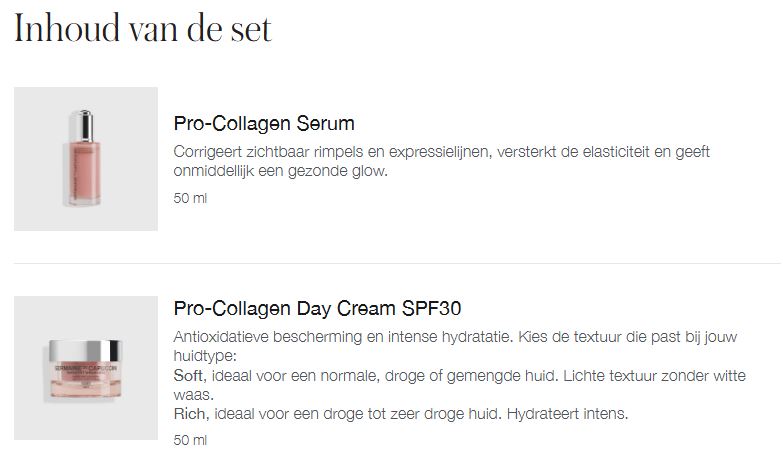Open the Pro-Collagen Day Cream SPF30 title
This screenshot has width=783, height=460.
tap(317, 308)
